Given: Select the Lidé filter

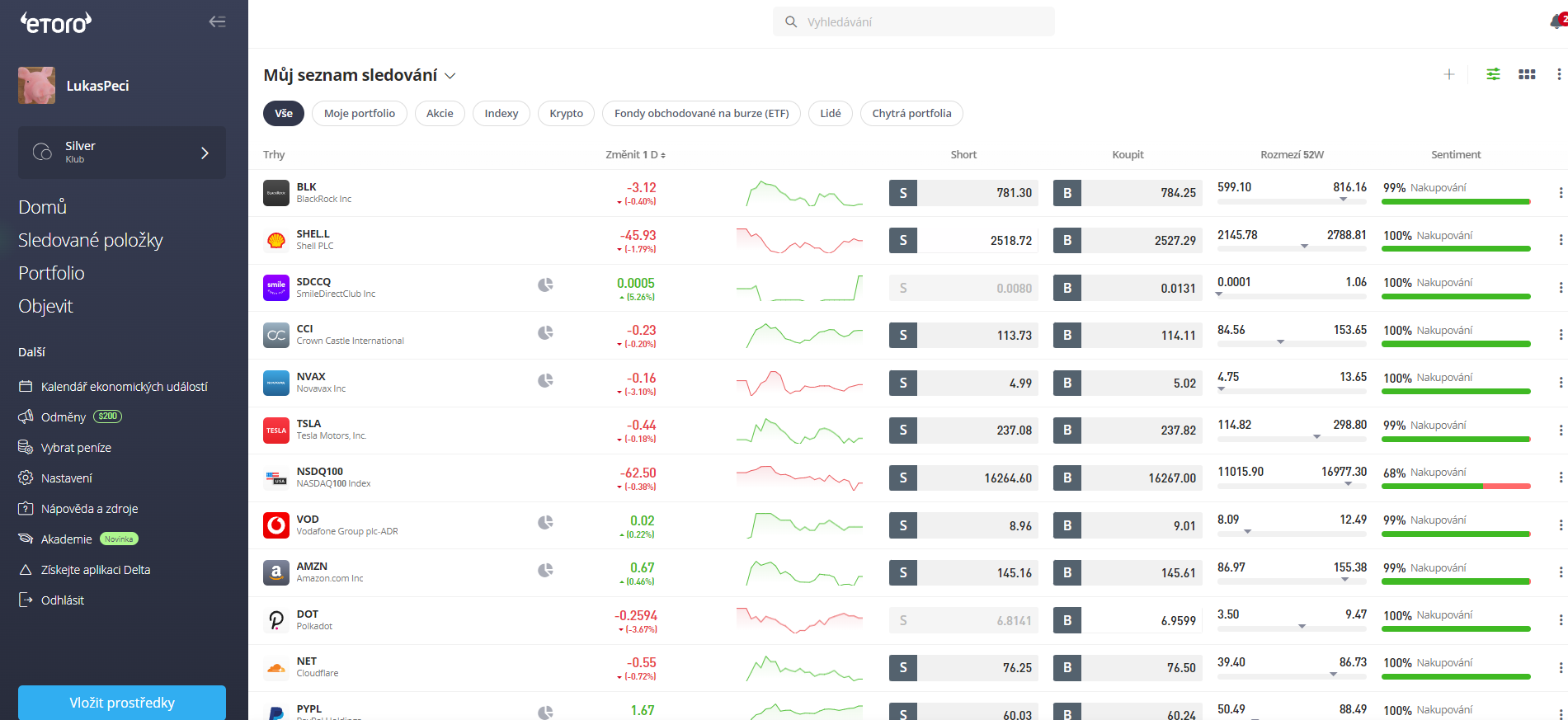Looking at the screenshot, I should 831,113.
